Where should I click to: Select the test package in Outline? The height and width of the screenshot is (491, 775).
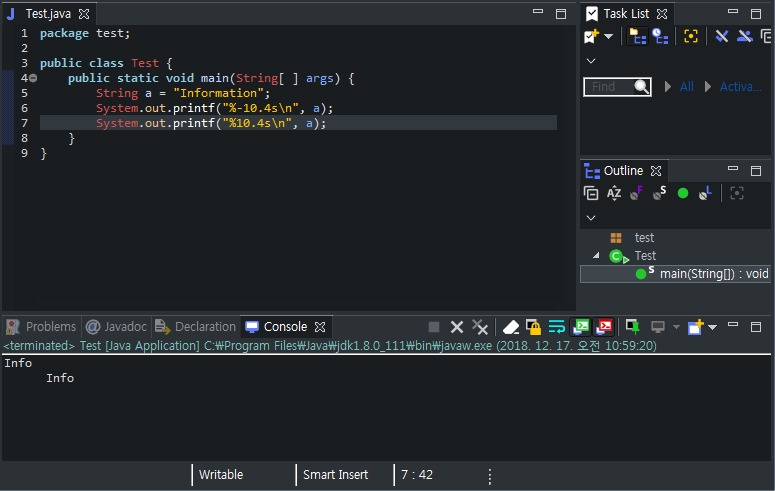click(x=644, y=238)
